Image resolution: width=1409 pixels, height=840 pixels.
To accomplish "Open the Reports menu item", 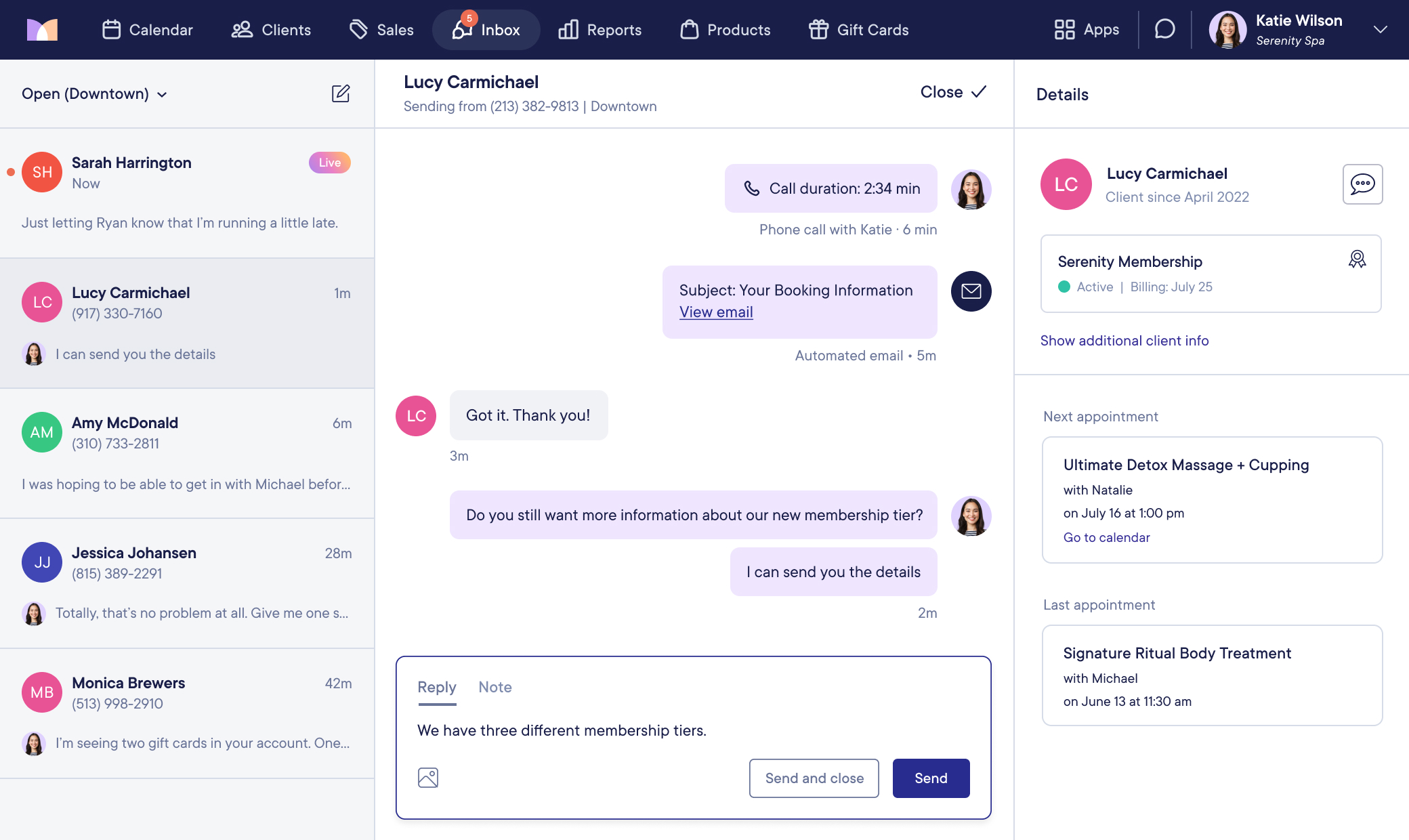I will [x=600, y=30].
